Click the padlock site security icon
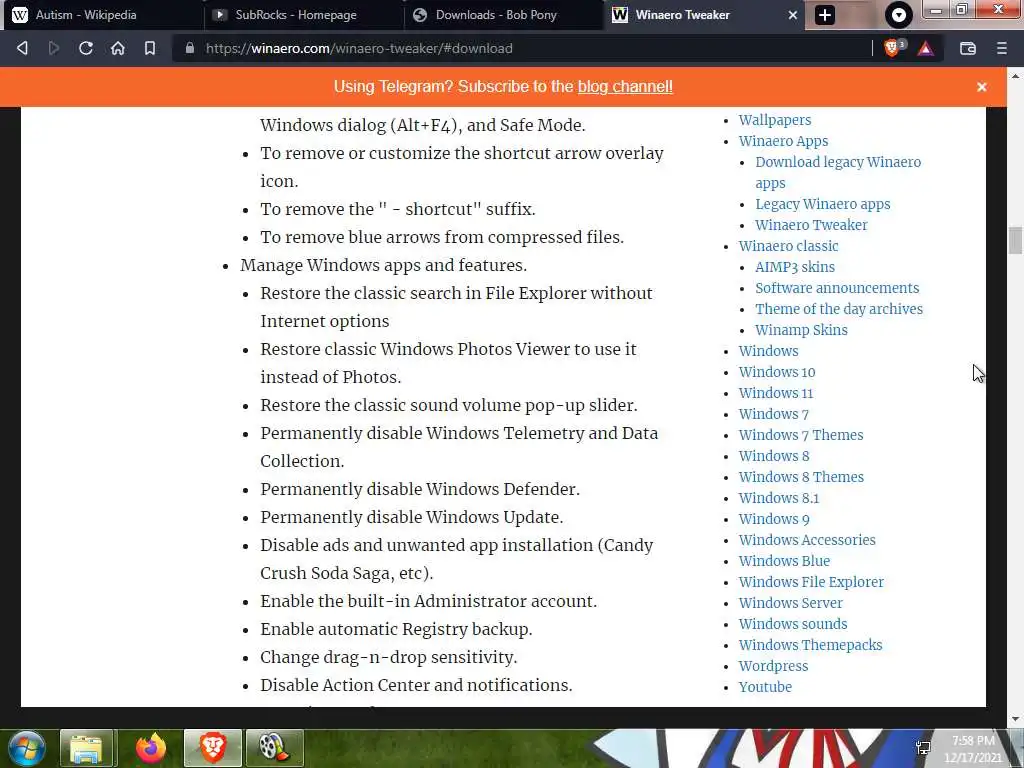The width and height of the screenshot is (1024, 768). (x=190, y=48)
